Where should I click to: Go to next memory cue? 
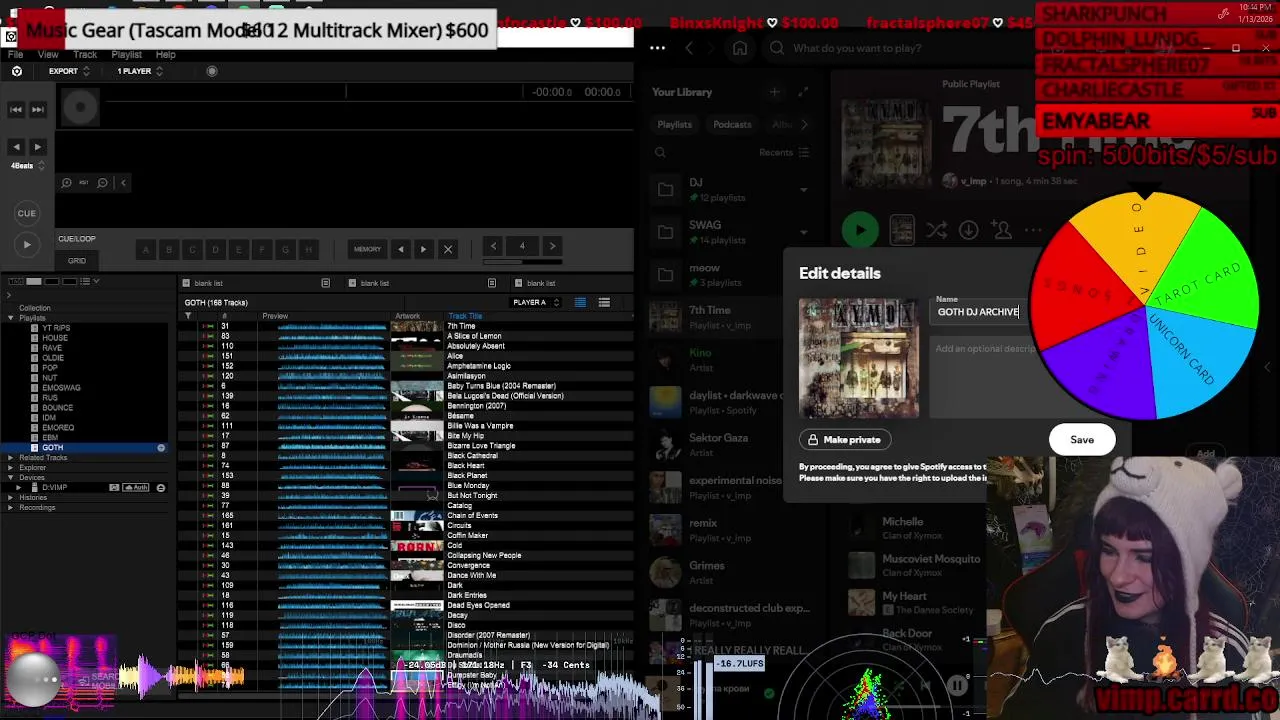tap(423, 249)
